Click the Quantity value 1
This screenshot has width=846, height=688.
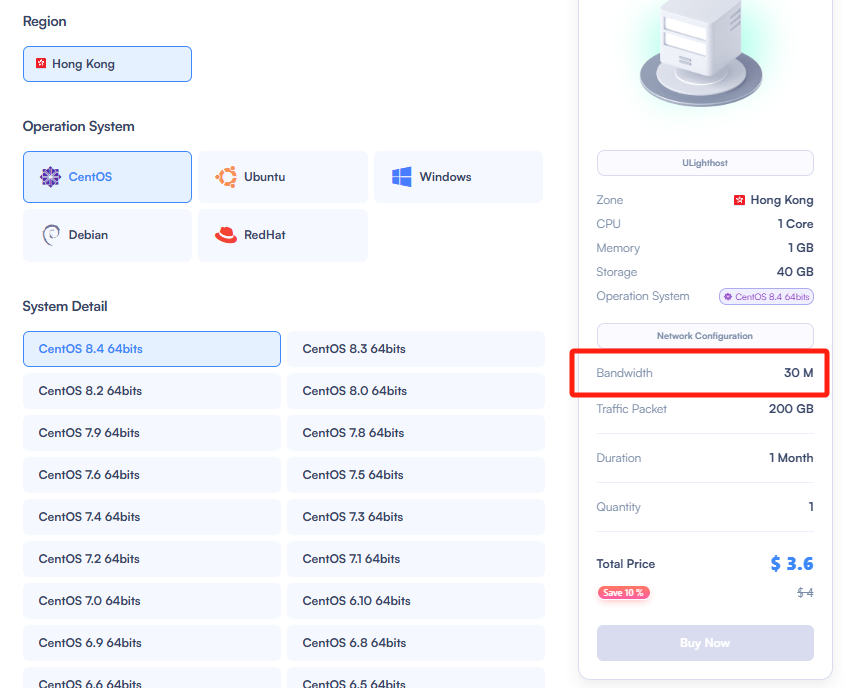[811, 507]
